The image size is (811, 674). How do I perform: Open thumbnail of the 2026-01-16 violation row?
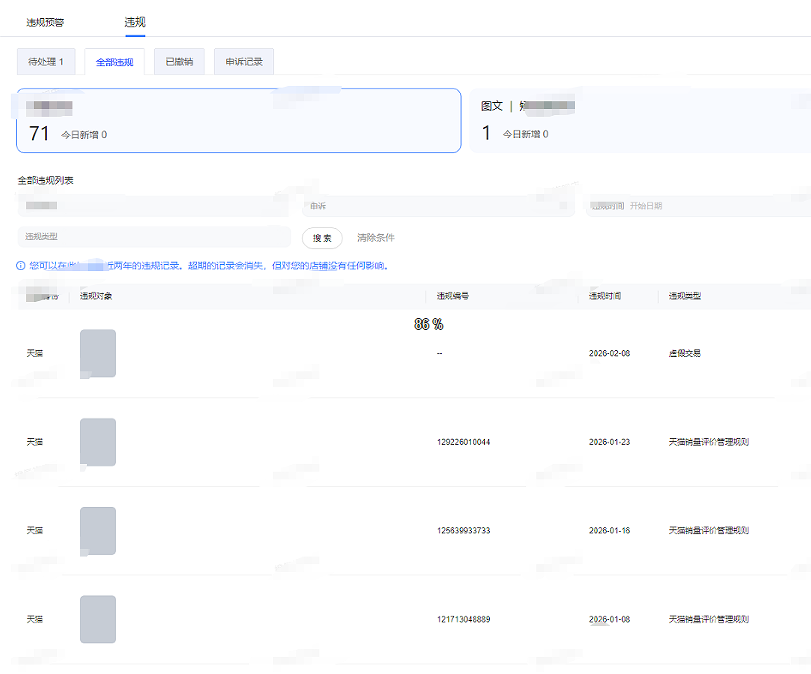click(98, 531)
